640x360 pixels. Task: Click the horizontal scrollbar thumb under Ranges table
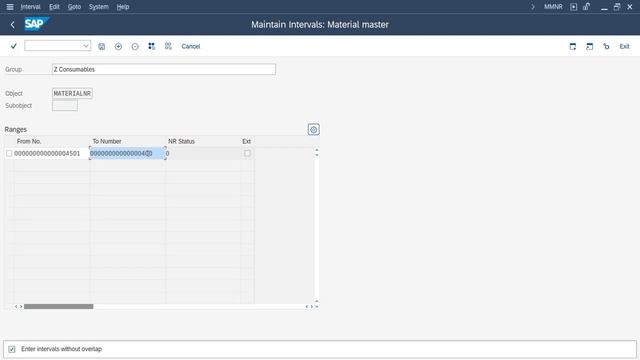tap(58, 307)
